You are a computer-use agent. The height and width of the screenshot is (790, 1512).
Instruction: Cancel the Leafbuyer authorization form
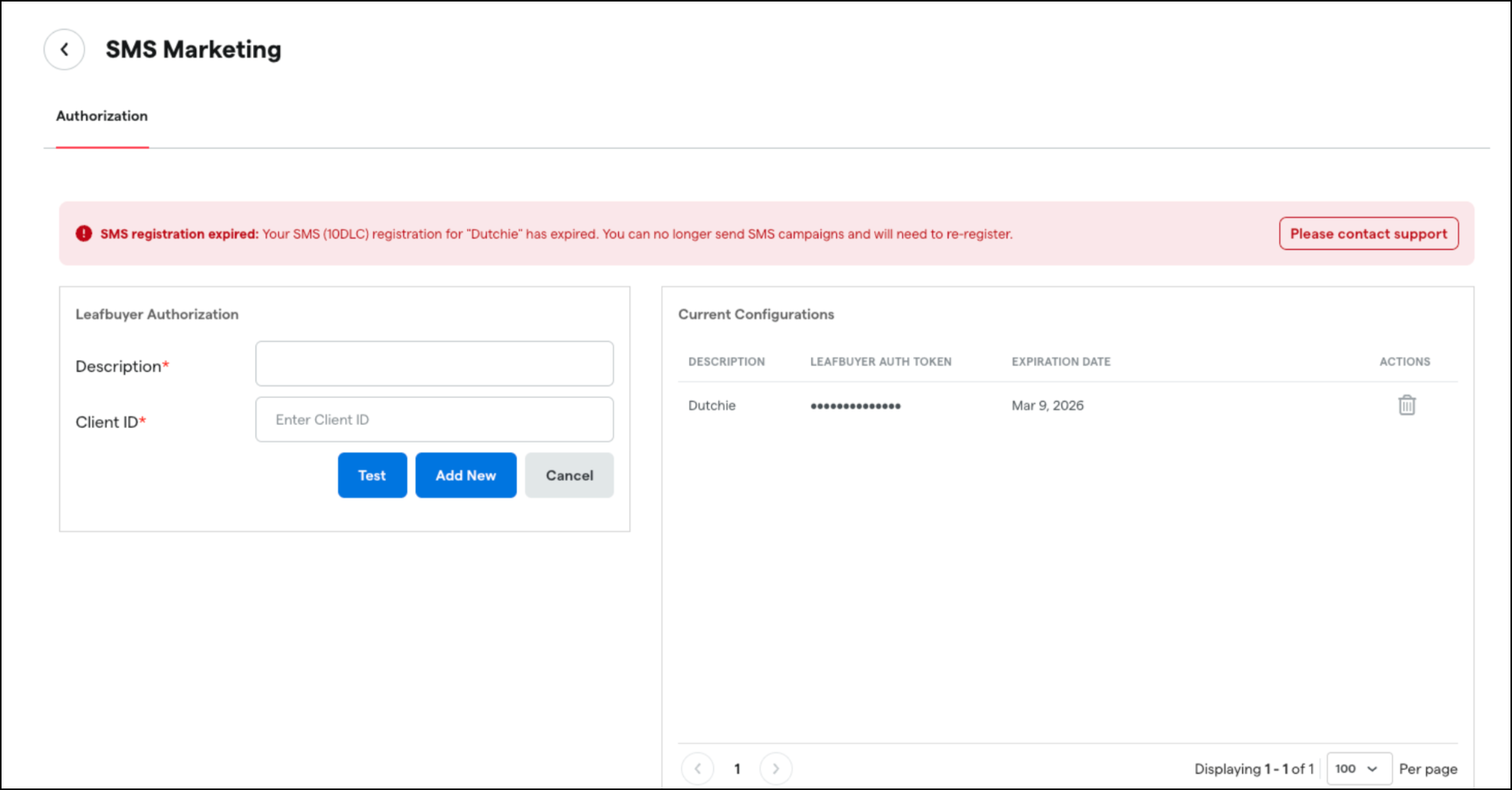(x=570, y=476)
